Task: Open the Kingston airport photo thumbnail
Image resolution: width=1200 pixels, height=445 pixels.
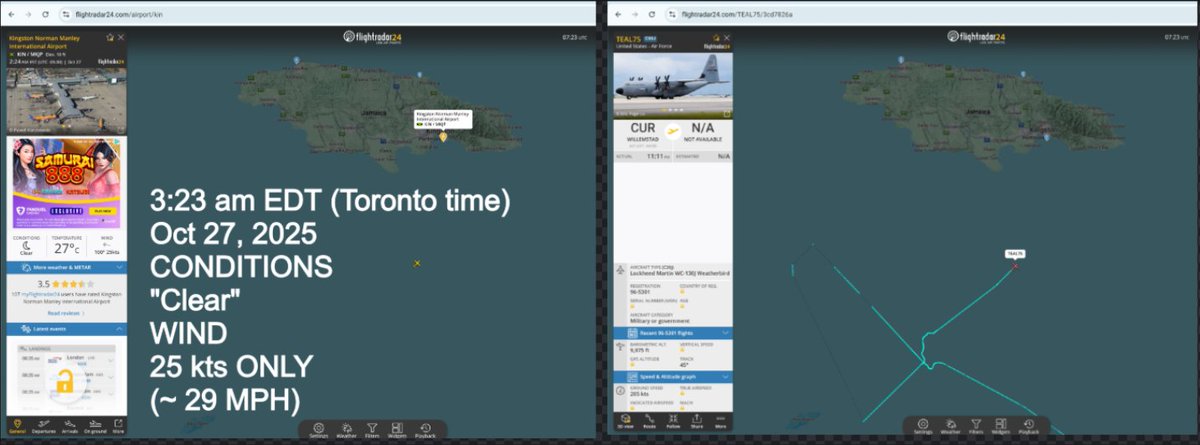Action: pos(66,100)
